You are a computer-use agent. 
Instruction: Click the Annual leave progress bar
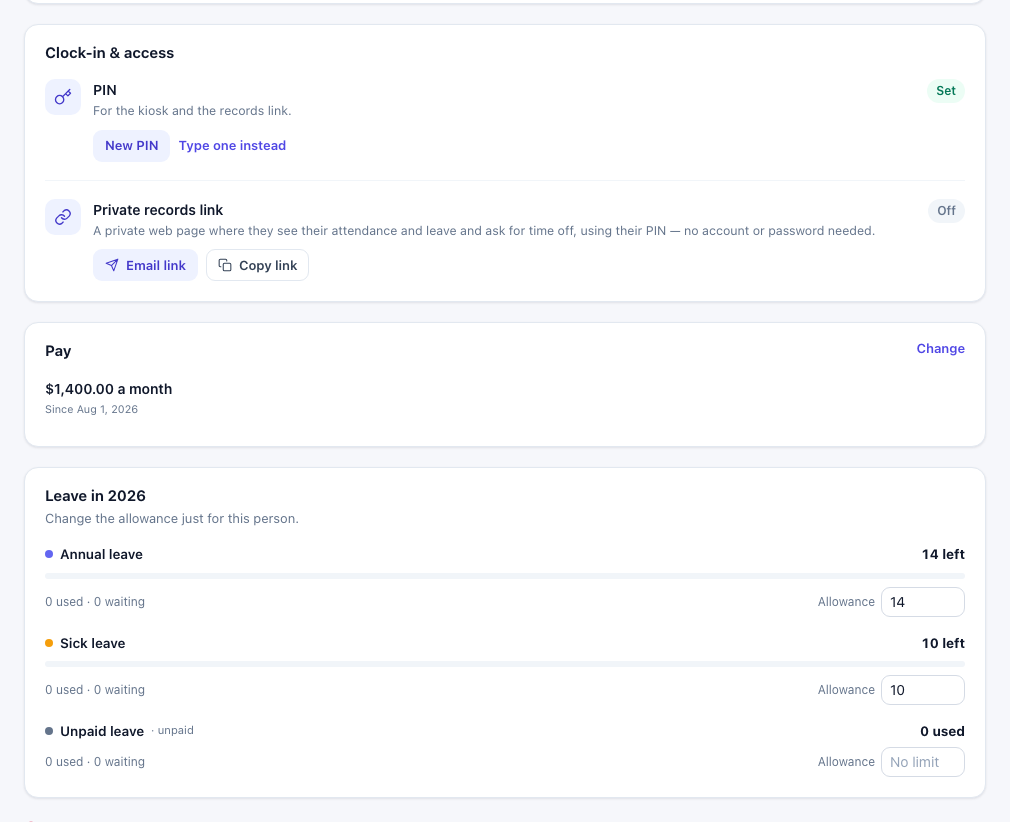[505, 576]
